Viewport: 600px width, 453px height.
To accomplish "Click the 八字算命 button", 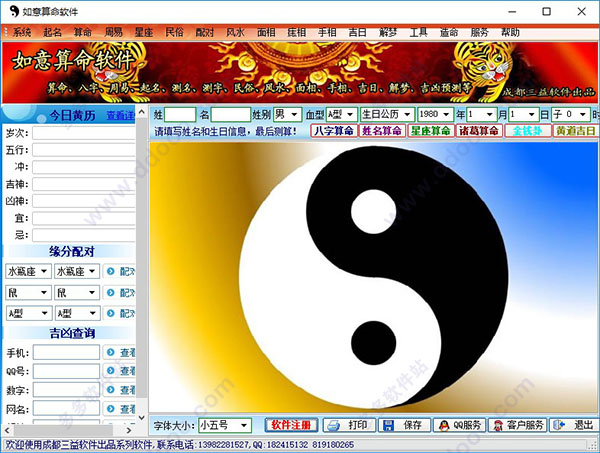I will click(334, 131).
